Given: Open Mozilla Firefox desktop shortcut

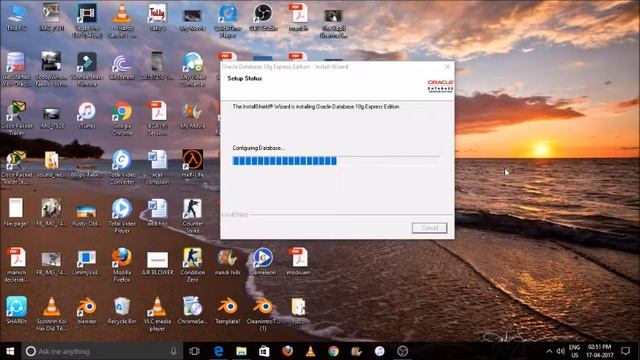Looking at the screenshot, I should click(x=122, y=264).
